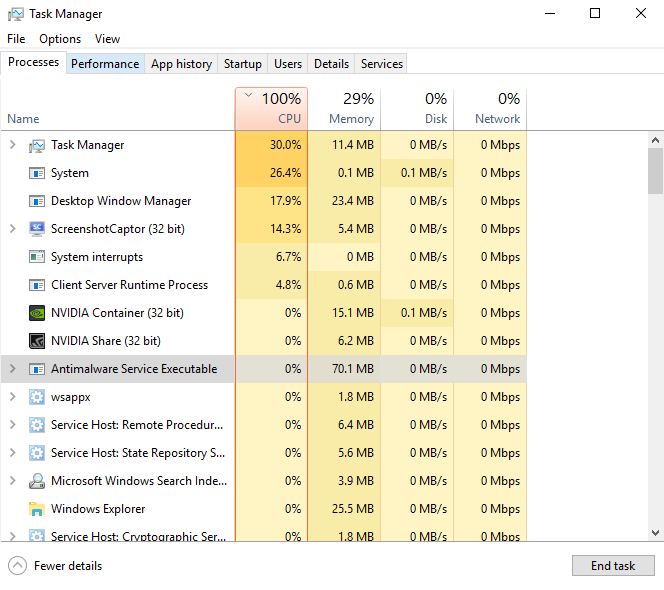Viewport: 664px width, 590px height.
Task: Click the Microsoft Windows Search Indexer icon
Action: point(37,481)
